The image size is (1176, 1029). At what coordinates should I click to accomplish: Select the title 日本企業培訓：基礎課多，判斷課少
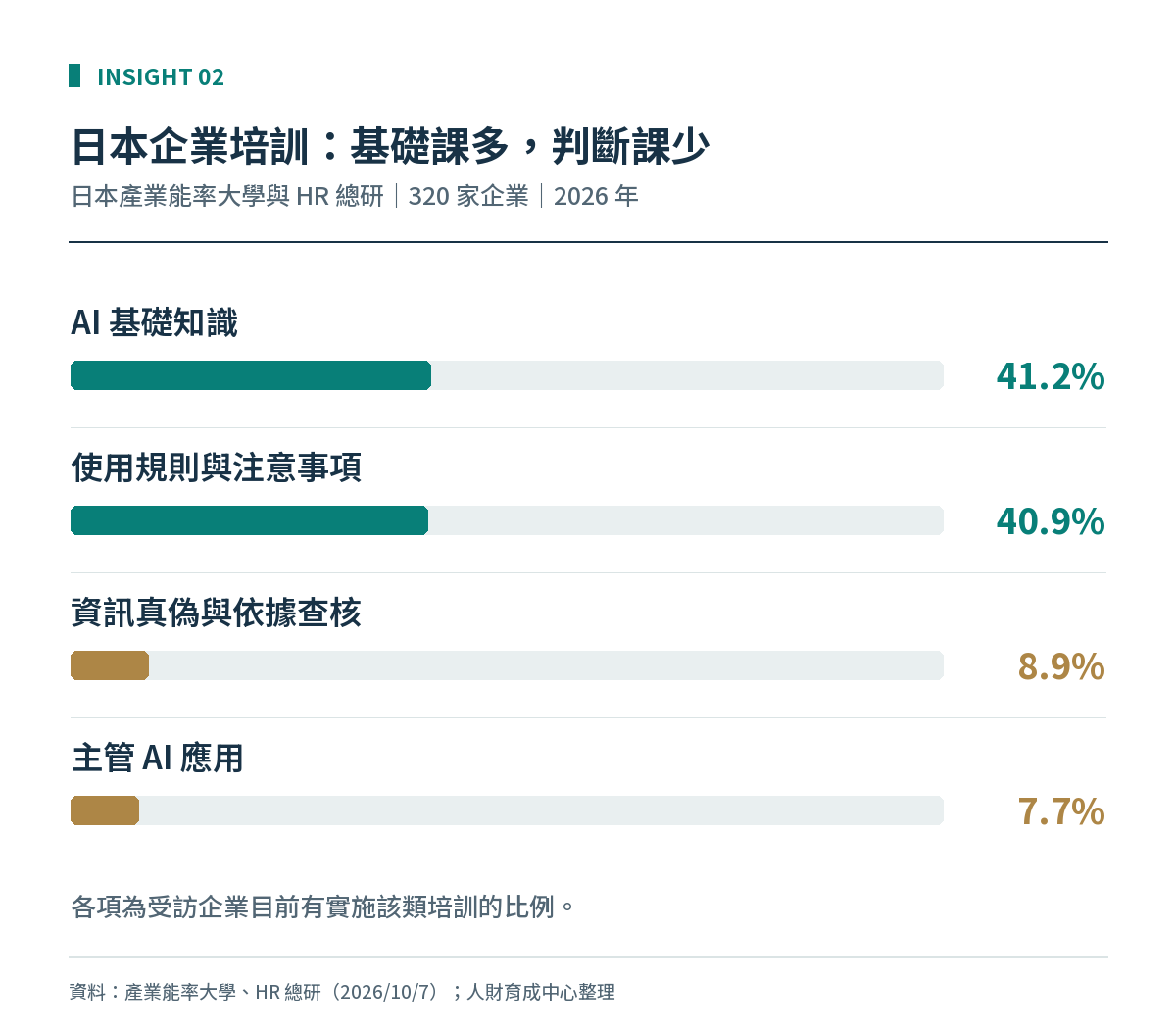(x=390, y=147)
